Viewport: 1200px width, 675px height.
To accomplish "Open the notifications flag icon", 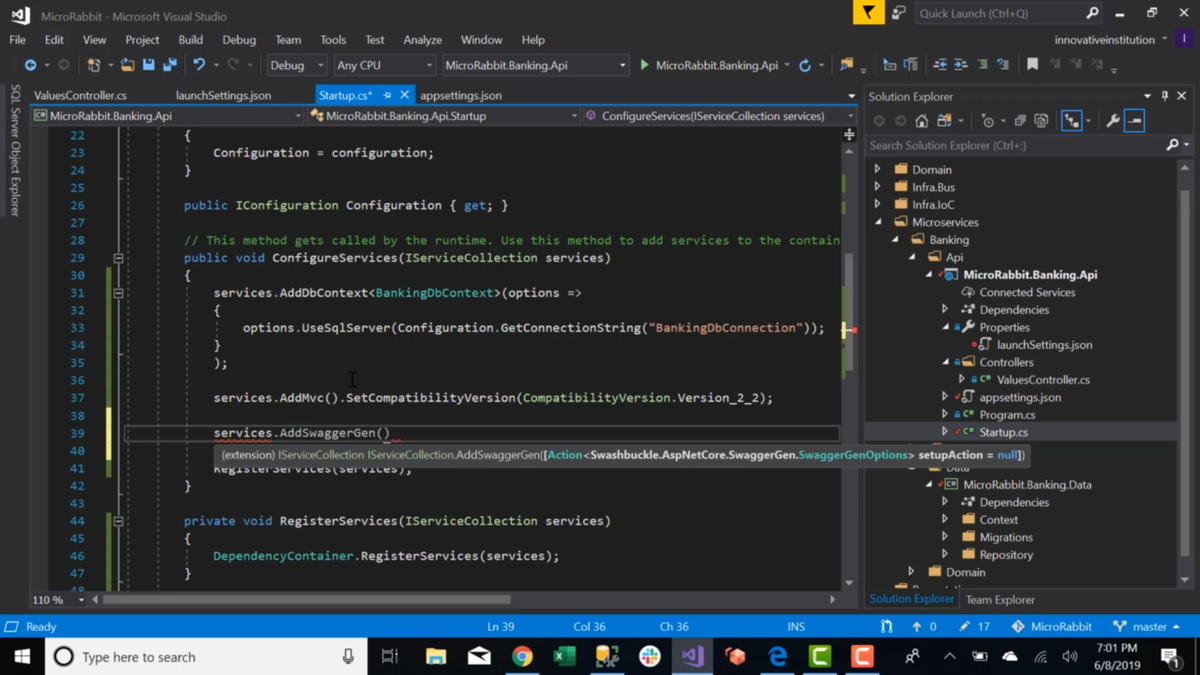I will [868, 13].
